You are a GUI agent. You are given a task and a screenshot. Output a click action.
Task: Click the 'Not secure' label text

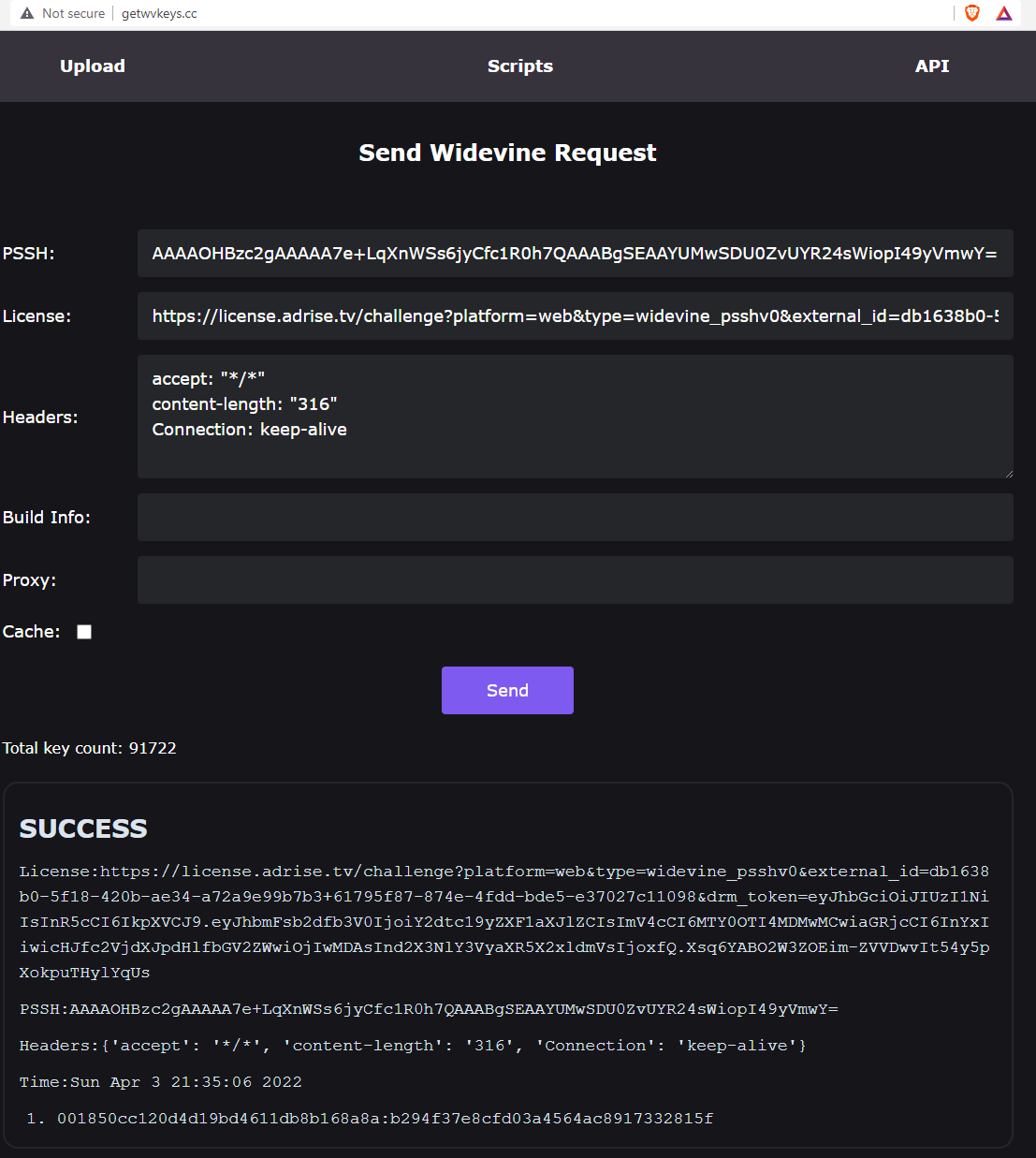click(73, 14)
